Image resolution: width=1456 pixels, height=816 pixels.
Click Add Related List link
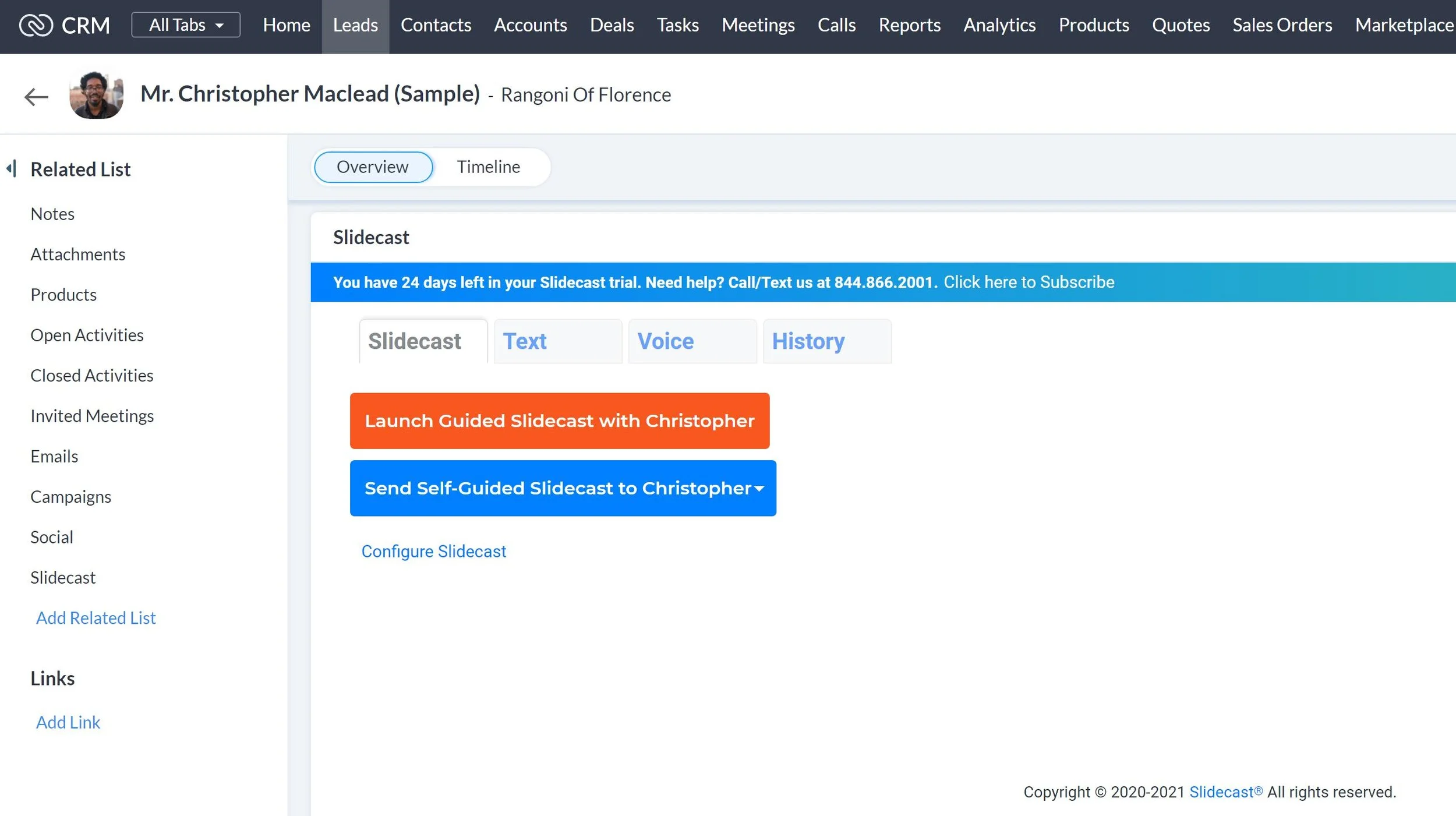96,618
